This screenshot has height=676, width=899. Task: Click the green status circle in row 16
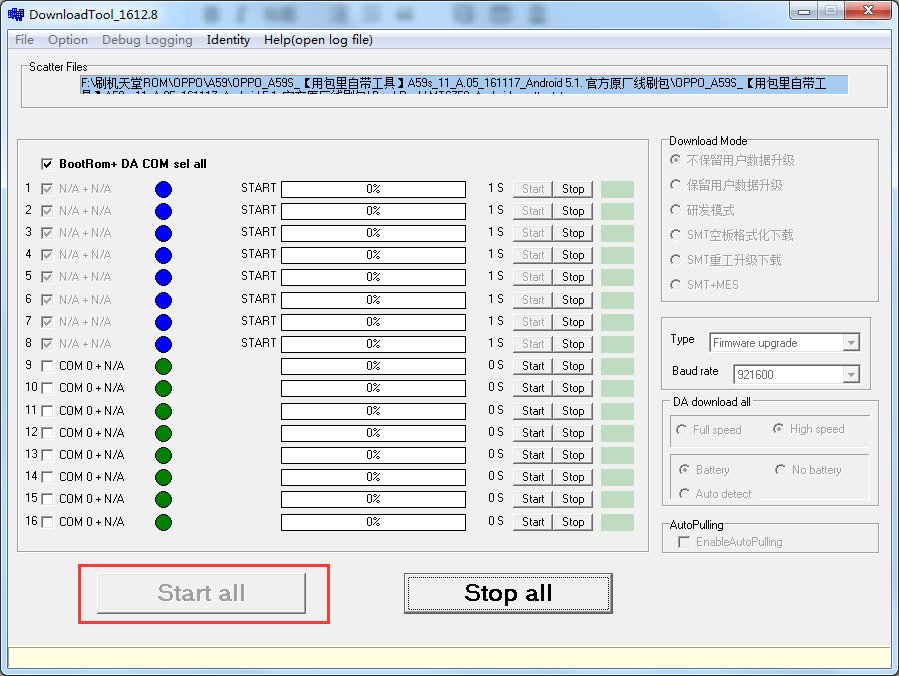click(x=163, y=522)
